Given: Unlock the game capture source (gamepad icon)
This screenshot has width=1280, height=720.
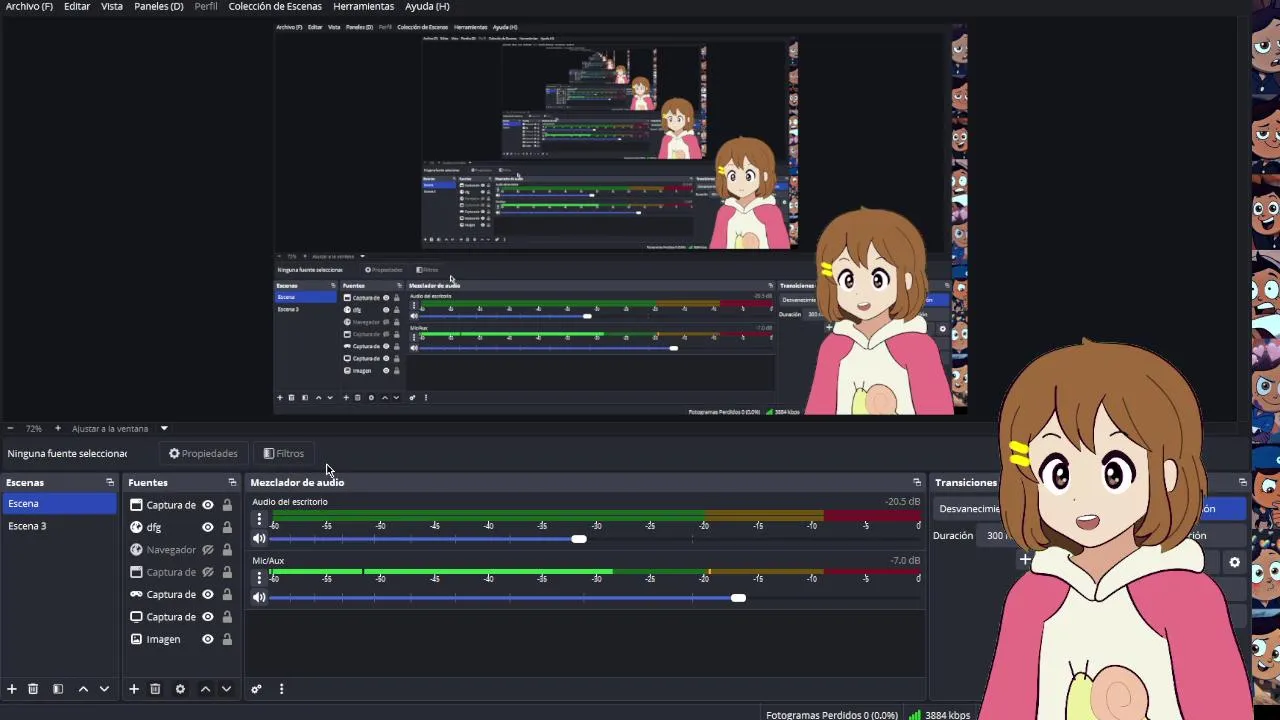Looking at the screenshot, I should (x=227, y=595).
